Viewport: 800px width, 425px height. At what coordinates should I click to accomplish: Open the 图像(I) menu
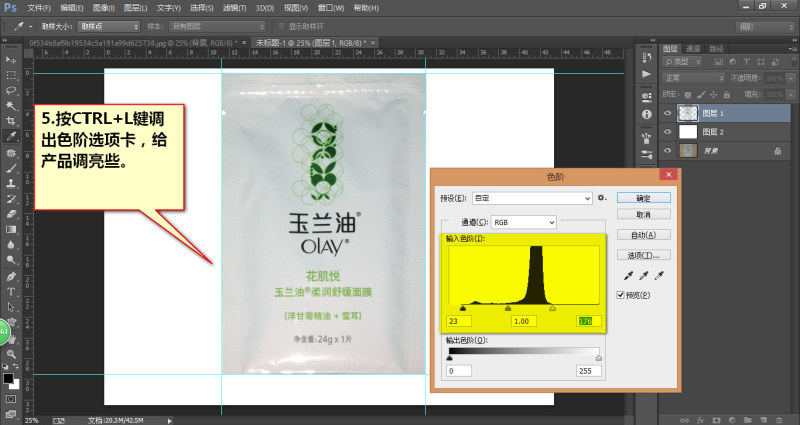point(104,8)
